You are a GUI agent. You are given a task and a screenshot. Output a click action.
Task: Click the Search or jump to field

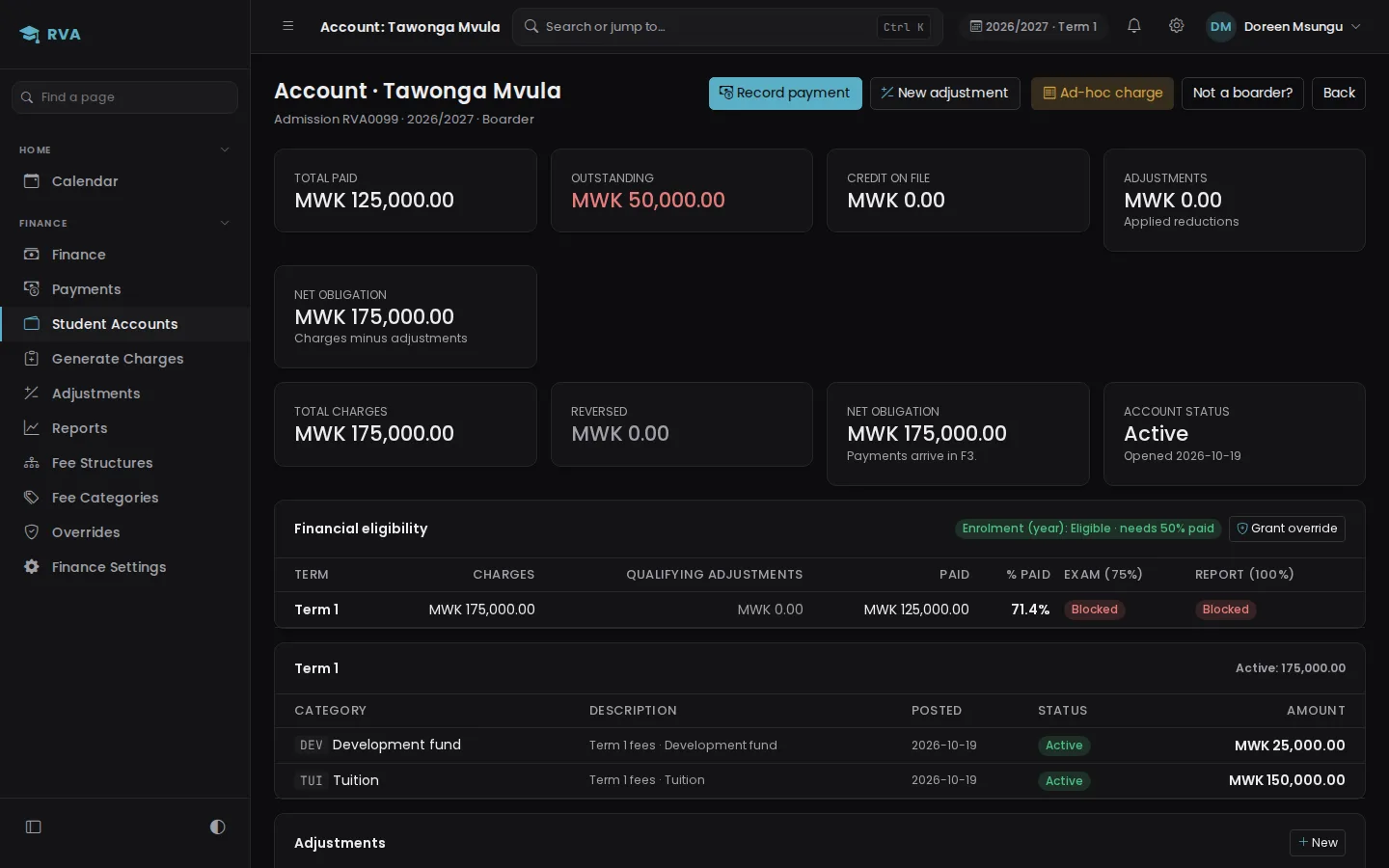(727, 27)
